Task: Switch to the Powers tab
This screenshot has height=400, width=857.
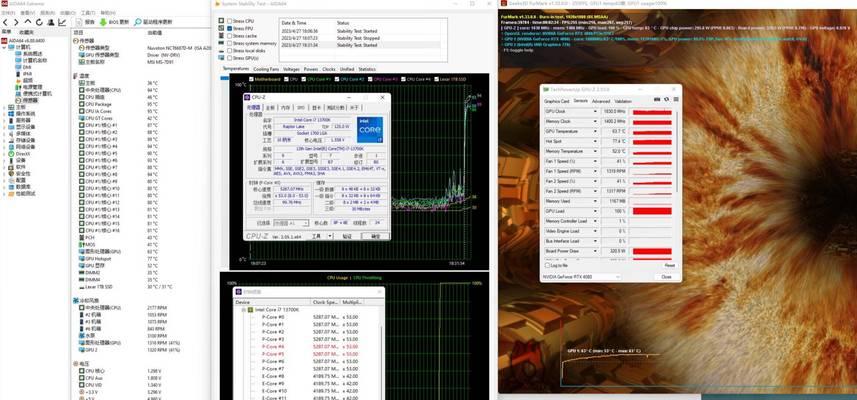Action: 311,69
